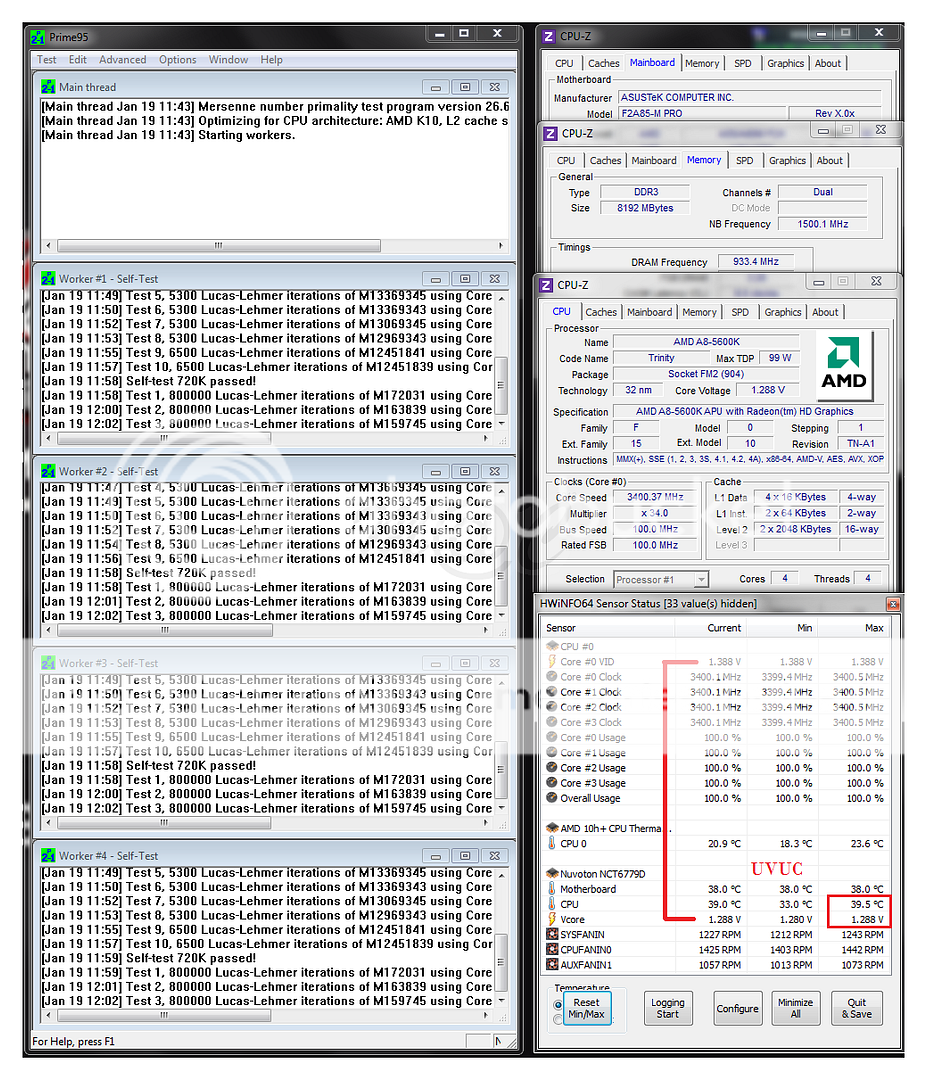This screenshot has height=1080, width=927.
Task: Click the Main thread horizontal scrollbar thumb
Action: click(x=218, y=246)
